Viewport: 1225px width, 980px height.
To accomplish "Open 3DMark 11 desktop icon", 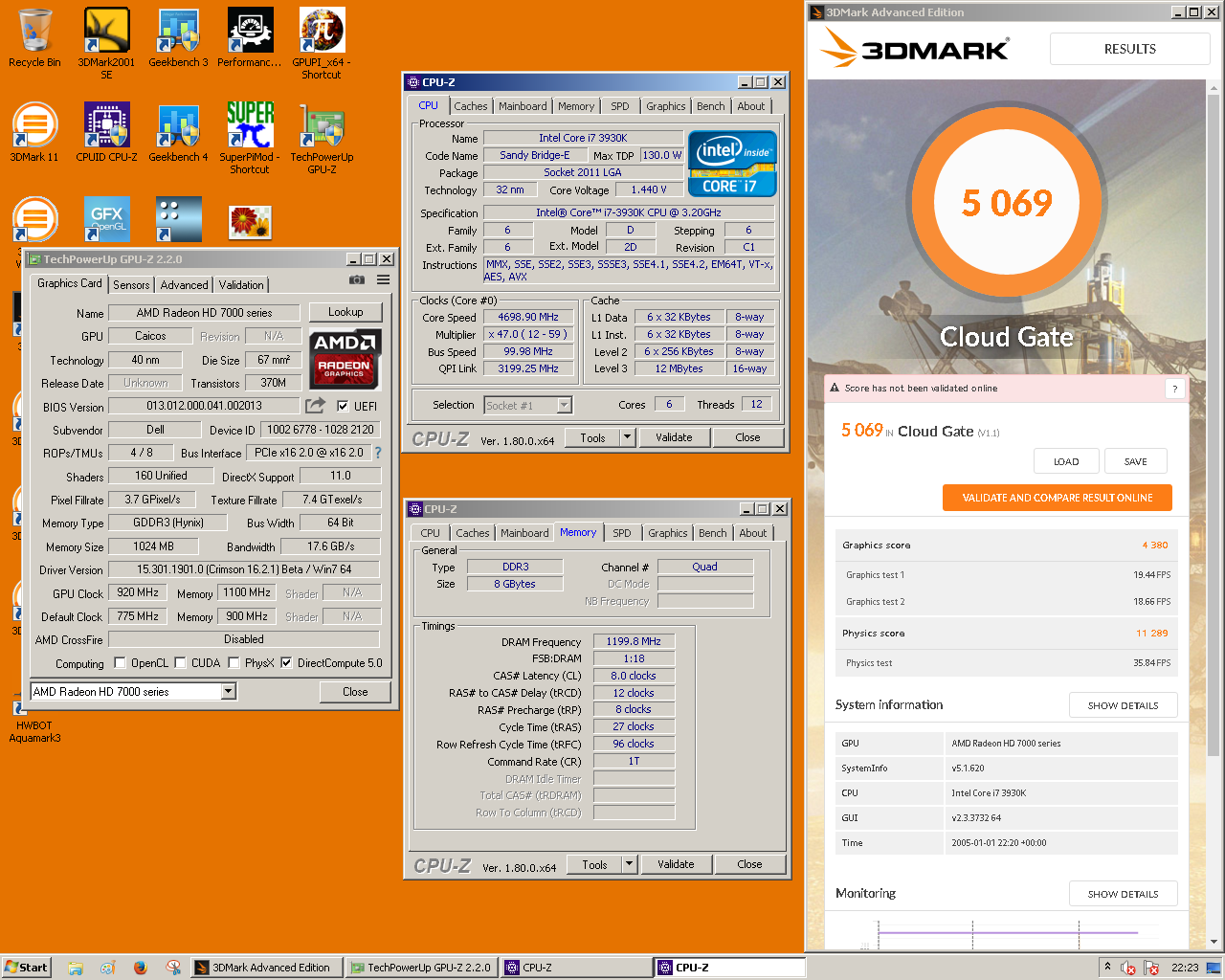I will click(x=34, y=133).
